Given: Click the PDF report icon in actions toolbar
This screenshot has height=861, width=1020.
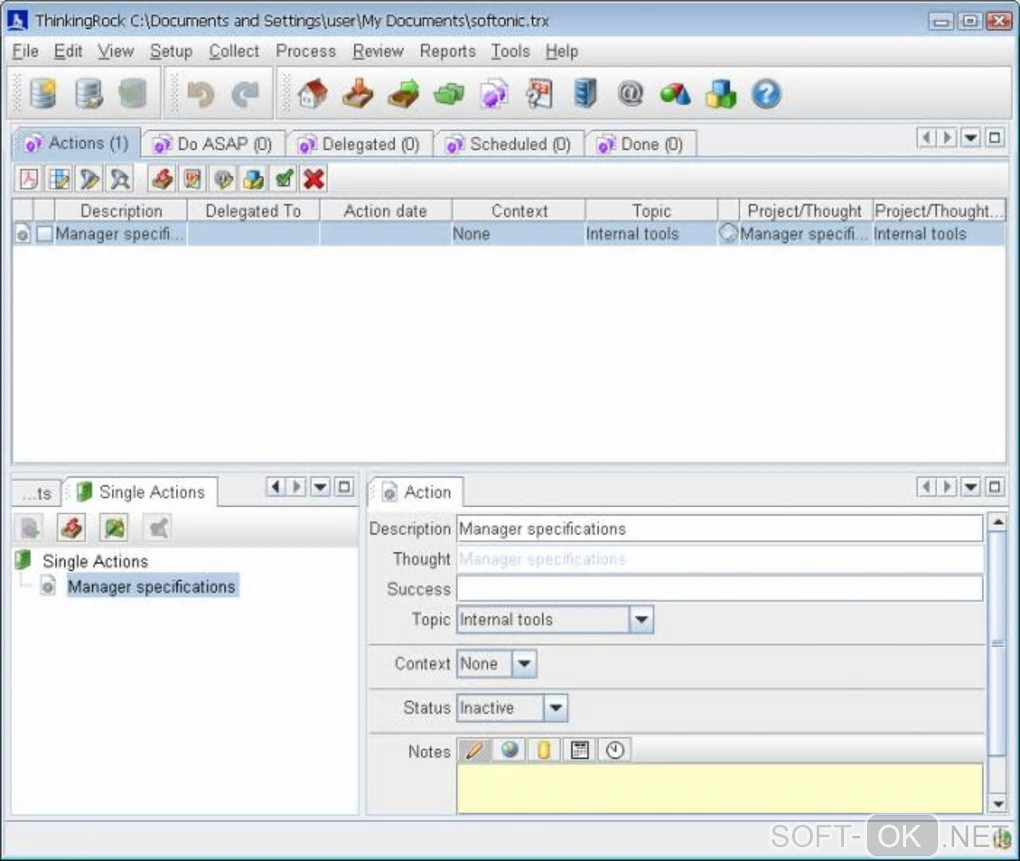Looking at the screenshot, I should 29,179.
